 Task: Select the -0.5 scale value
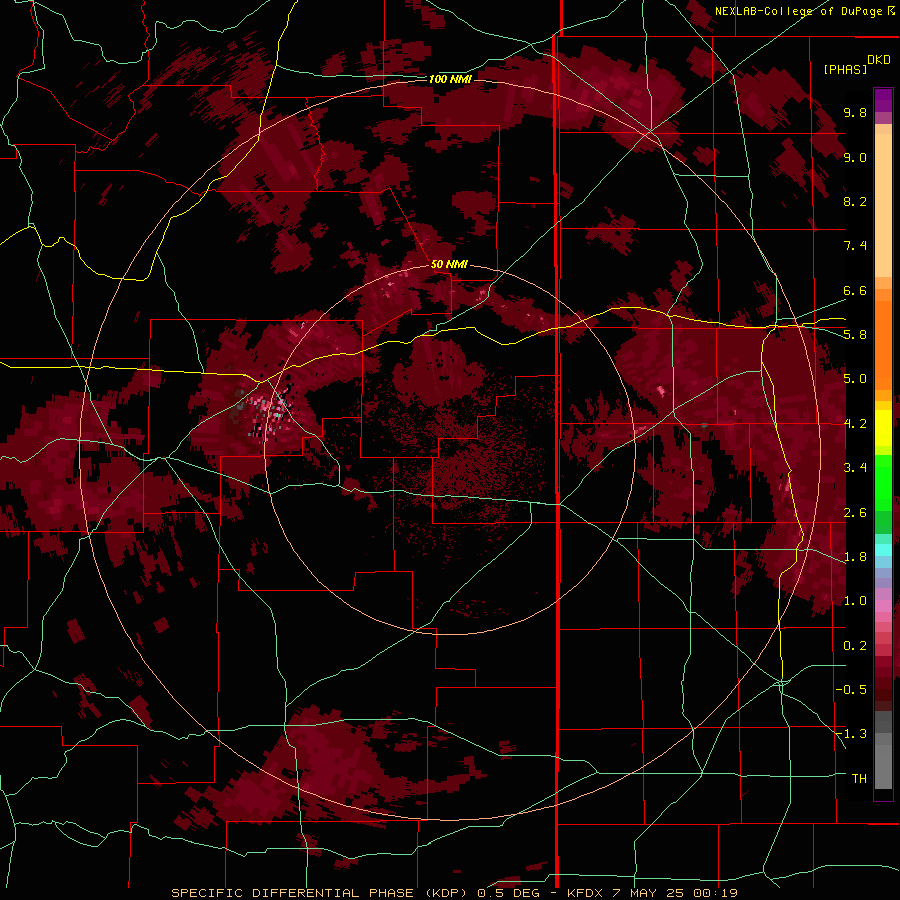[851, 690]
